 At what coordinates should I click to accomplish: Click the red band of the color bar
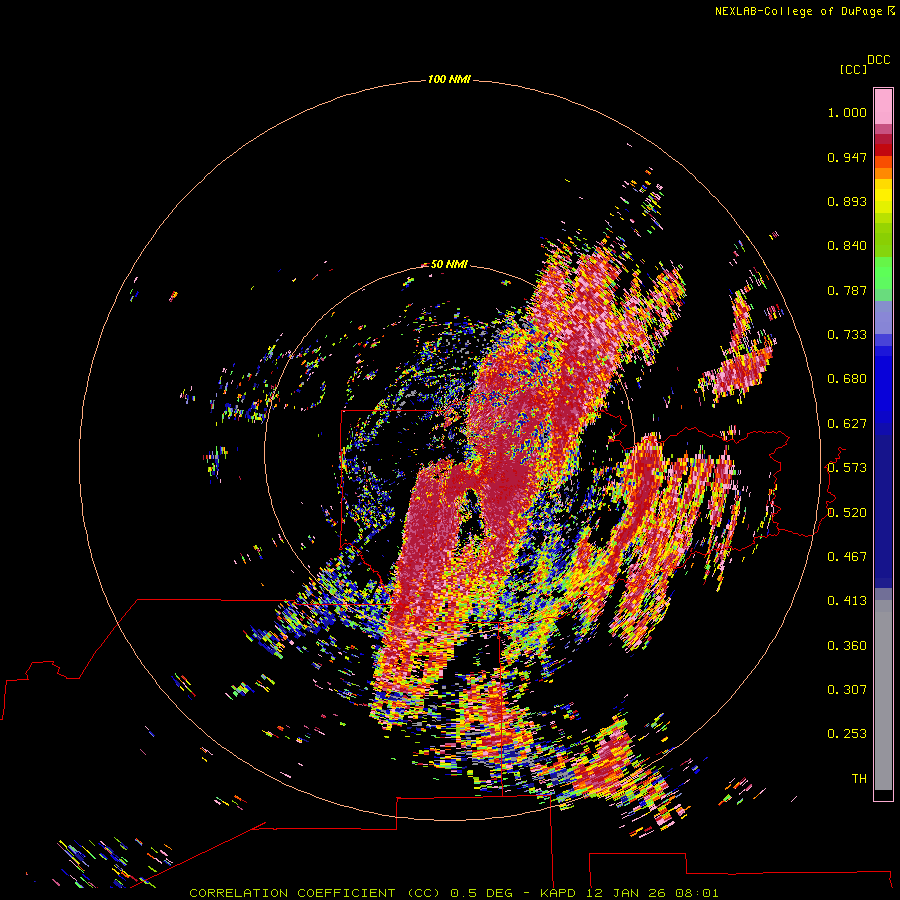(x=883, y=149)
